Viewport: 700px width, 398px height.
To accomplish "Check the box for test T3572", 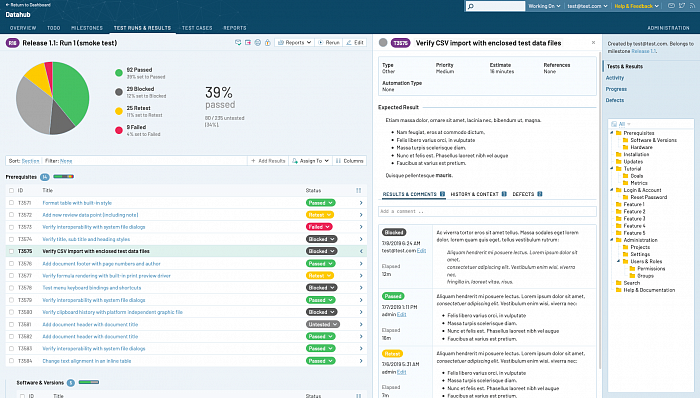I will [11, 215].
